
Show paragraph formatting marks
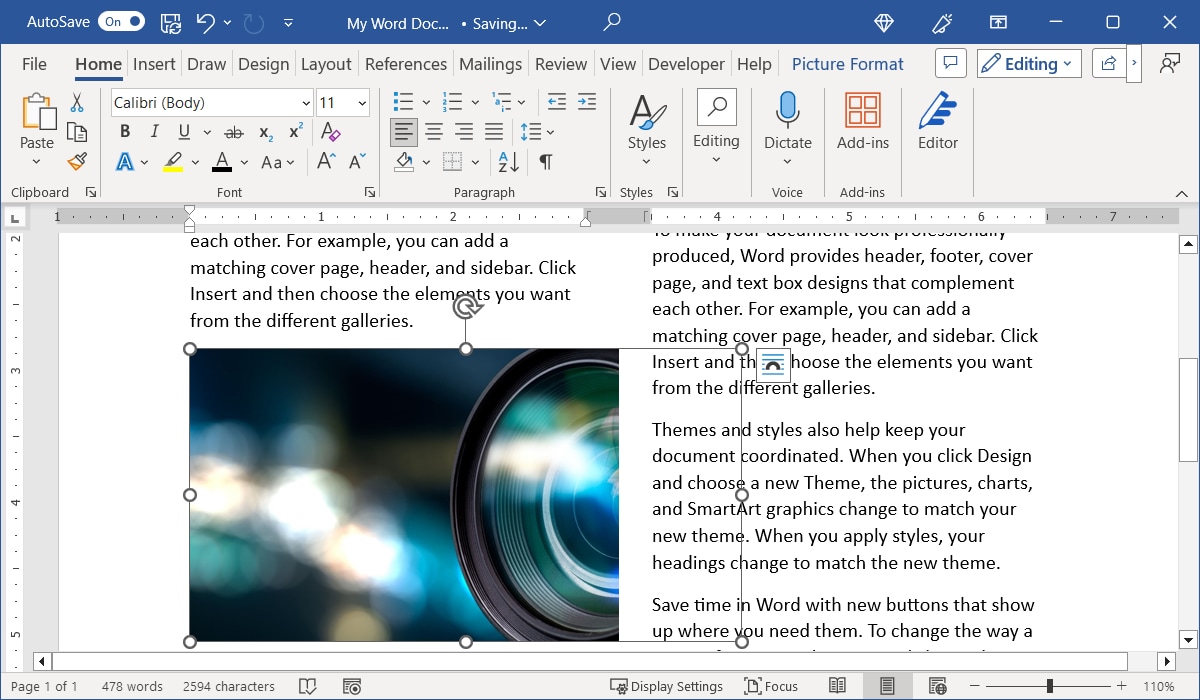pos(545,162)
